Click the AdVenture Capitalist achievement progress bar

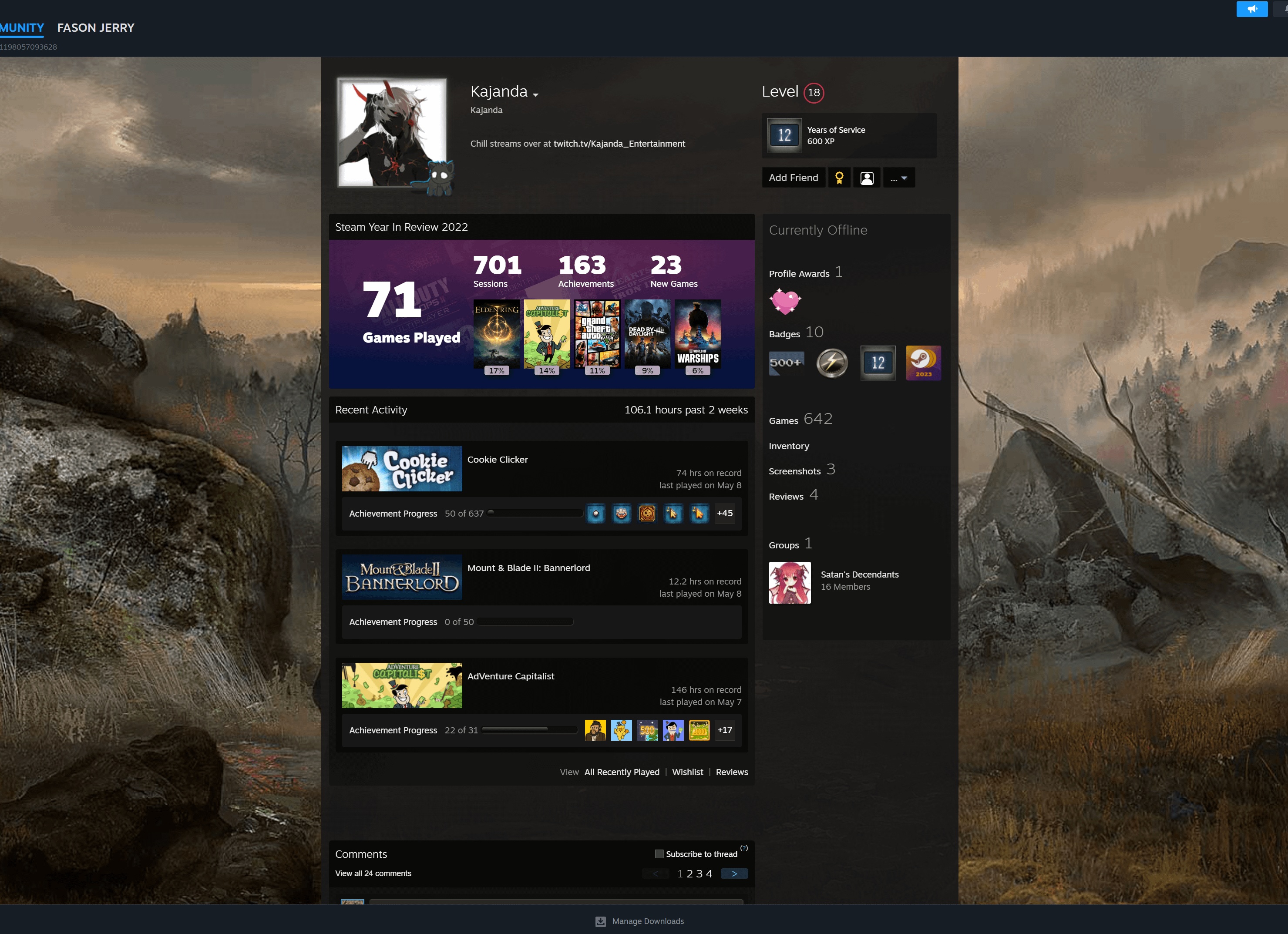click(529, 730)
